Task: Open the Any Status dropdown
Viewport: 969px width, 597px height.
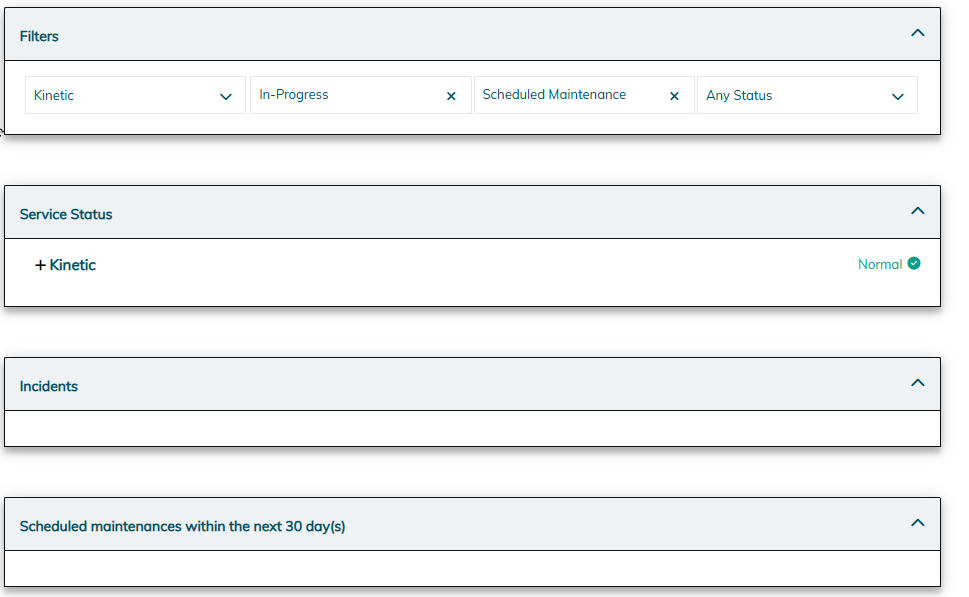Action: click(x=807, y=95)
